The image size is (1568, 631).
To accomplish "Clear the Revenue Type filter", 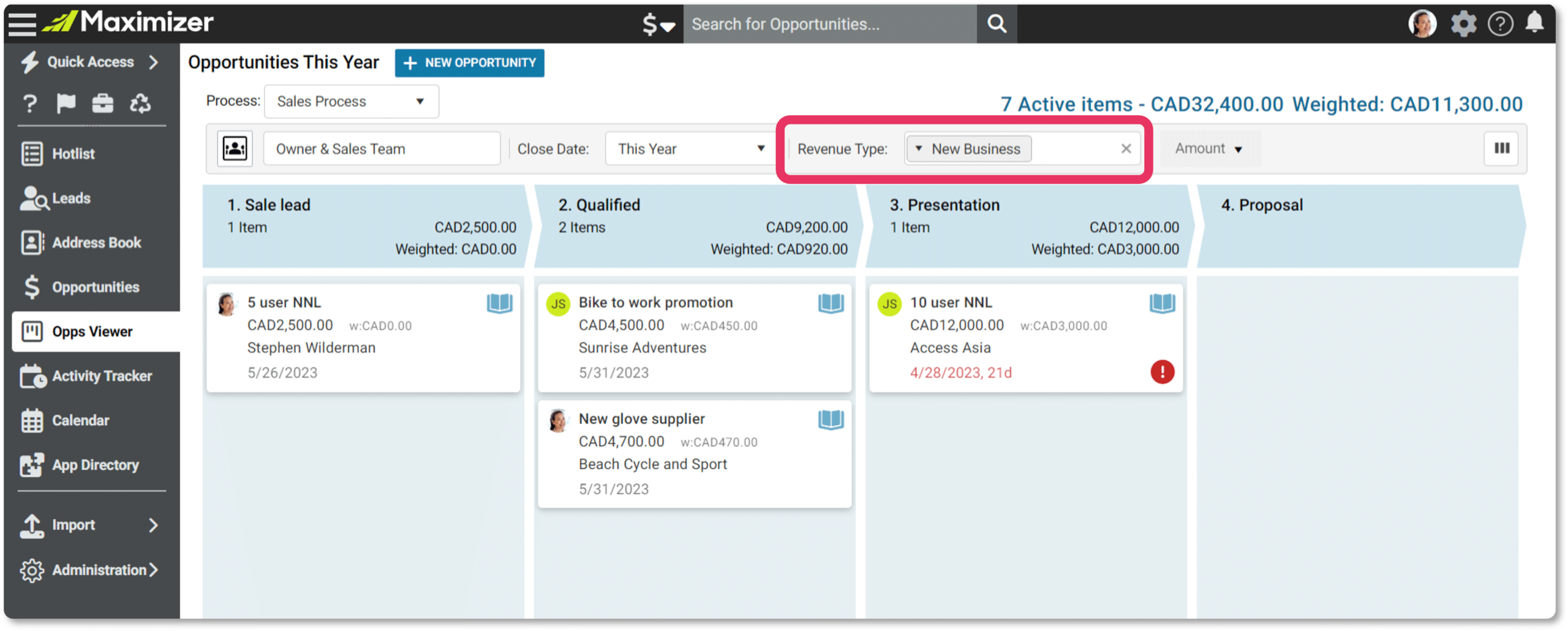I will tap(1125, 149).
